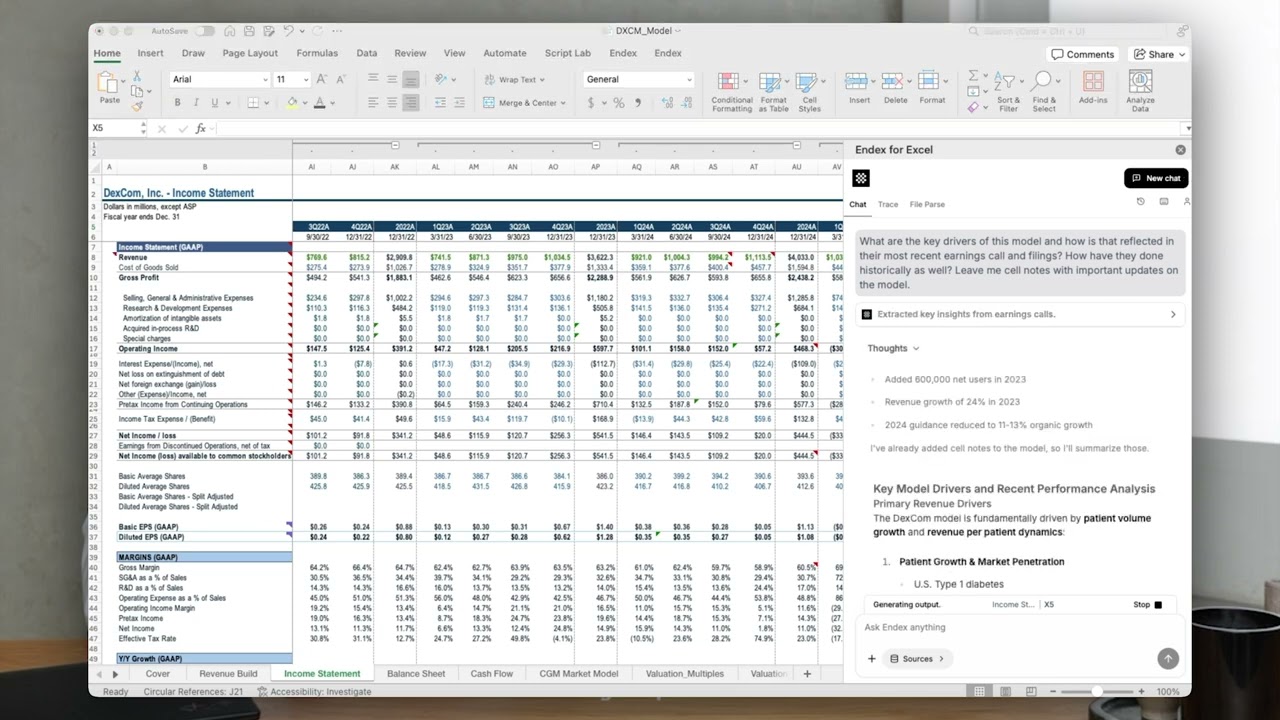Image resolution: width=1280 pixels, height=720 pixels.
Task: Switch to the Trace tab in Endex pane
Action: tap(888, 204)
